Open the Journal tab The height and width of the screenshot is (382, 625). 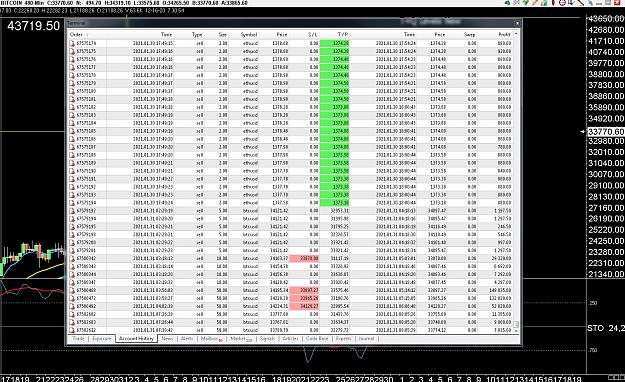coord(366,339)
